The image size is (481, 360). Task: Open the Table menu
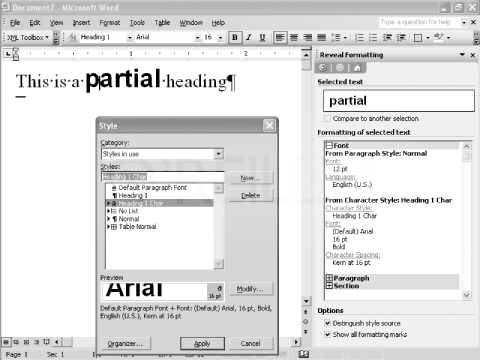click(x=162, y=23)
